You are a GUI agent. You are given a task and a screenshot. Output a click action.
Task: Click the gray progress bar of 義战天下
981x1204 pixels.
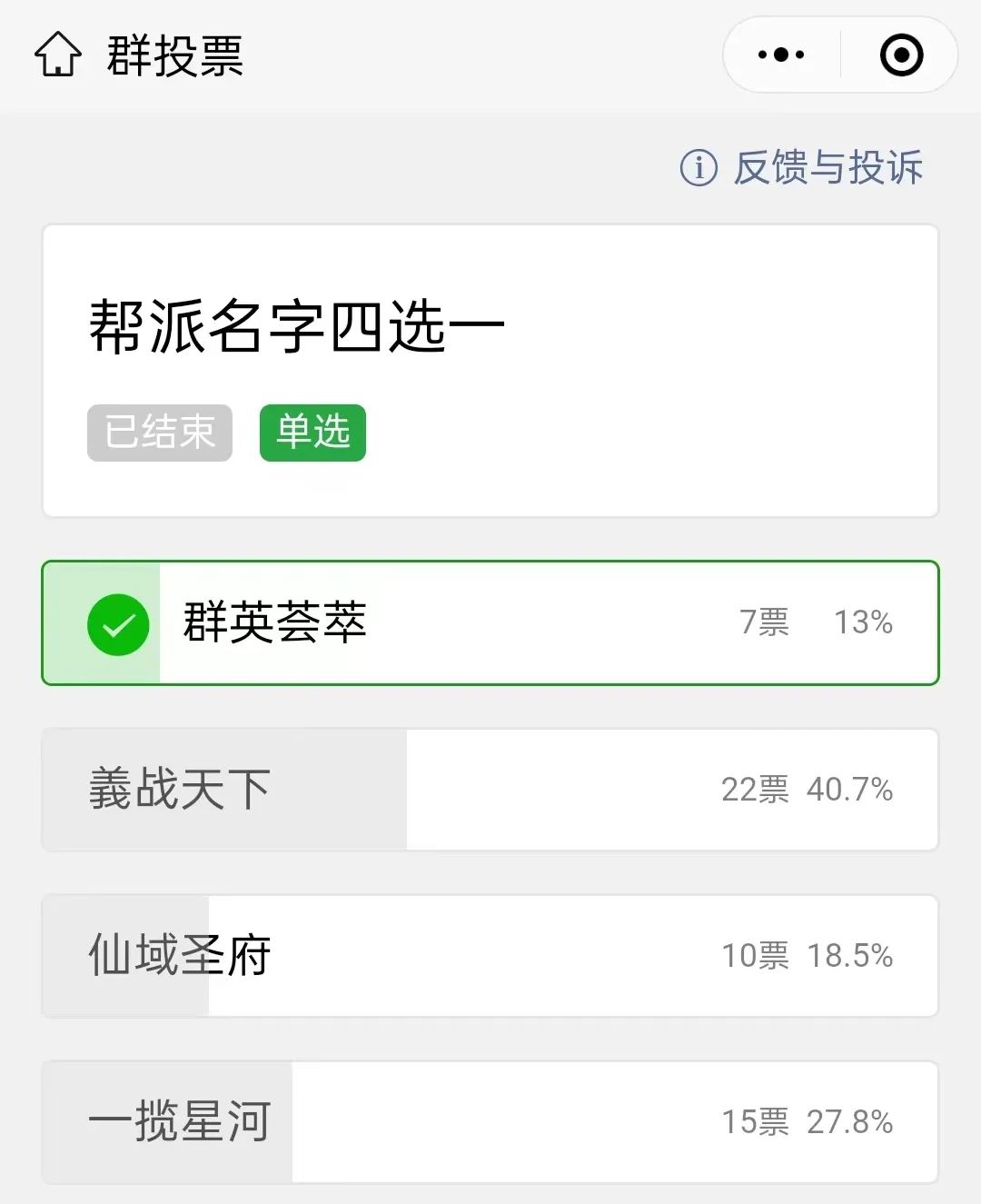(x=225, y=790)
